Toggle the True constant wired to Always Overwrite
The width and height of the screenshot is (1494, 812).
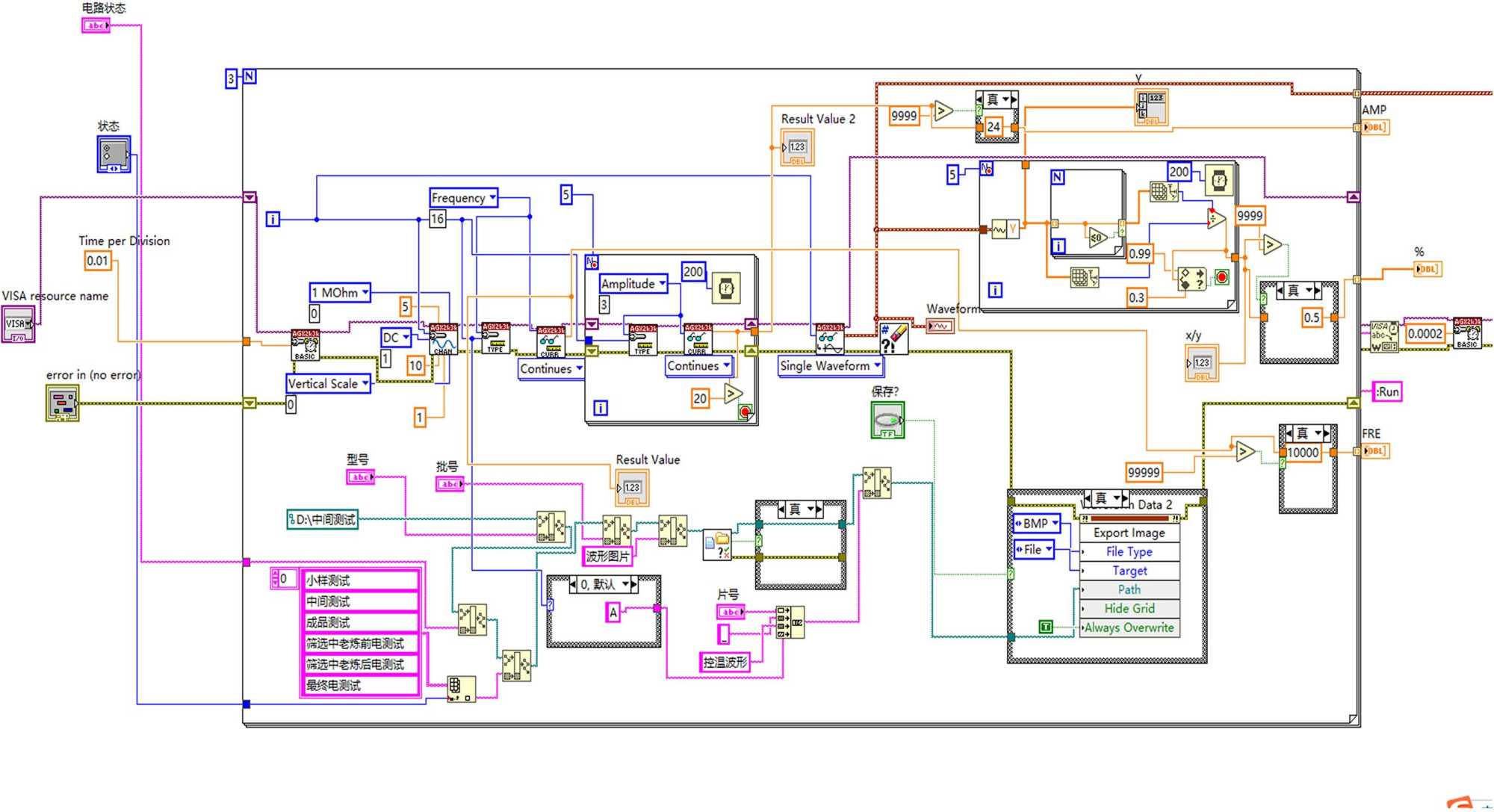1046,627
